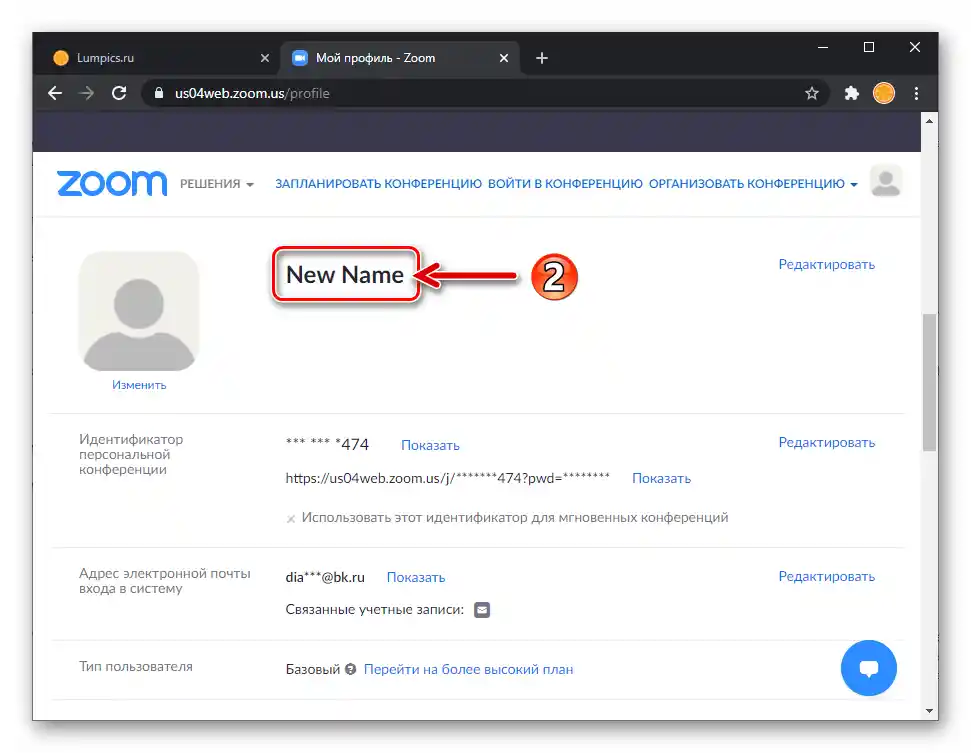Bookmark this page with the star icon
This screenshot has height=753, width=971.
[812, 94]
